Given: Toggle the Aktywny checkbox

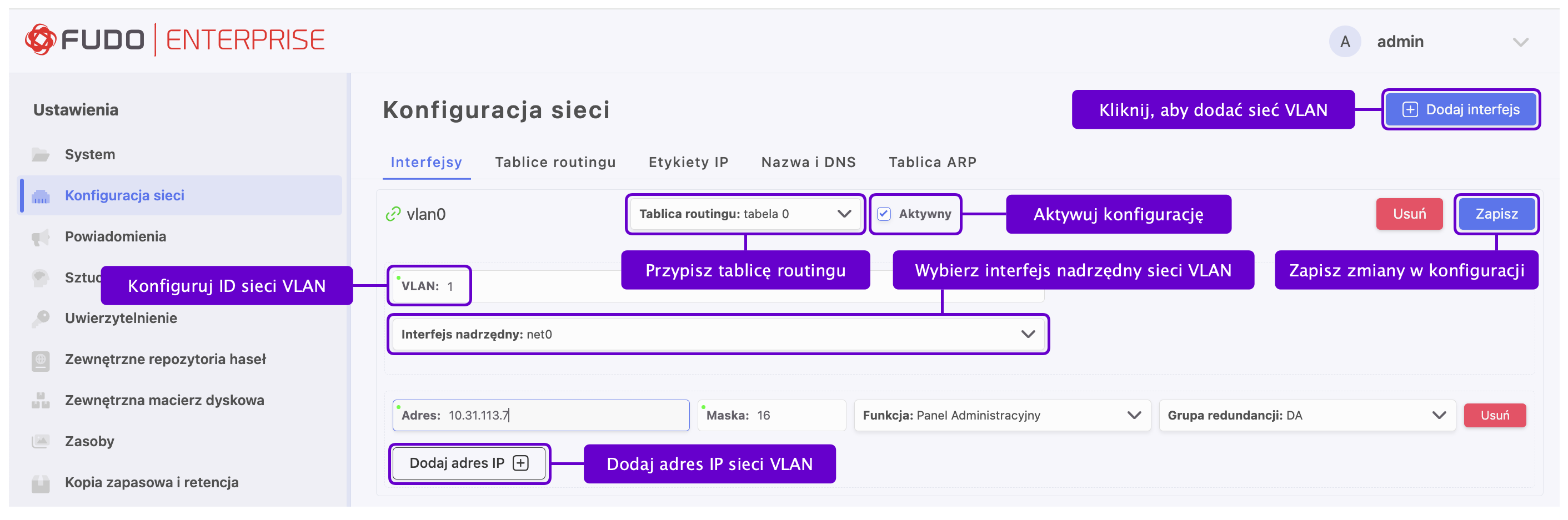Looking at the screenshot, I should pos(884,214).
